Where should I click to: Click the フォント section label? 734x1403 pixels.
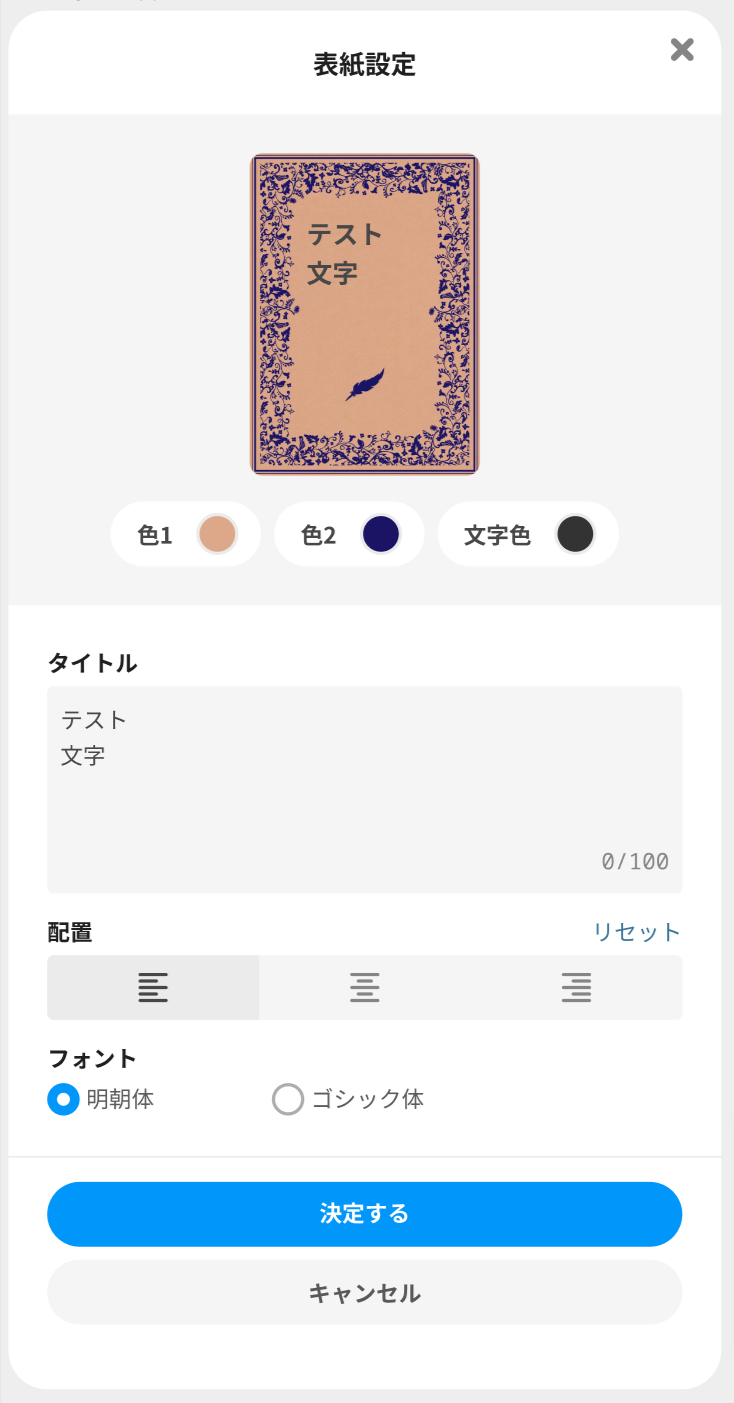pos(93,1058)
